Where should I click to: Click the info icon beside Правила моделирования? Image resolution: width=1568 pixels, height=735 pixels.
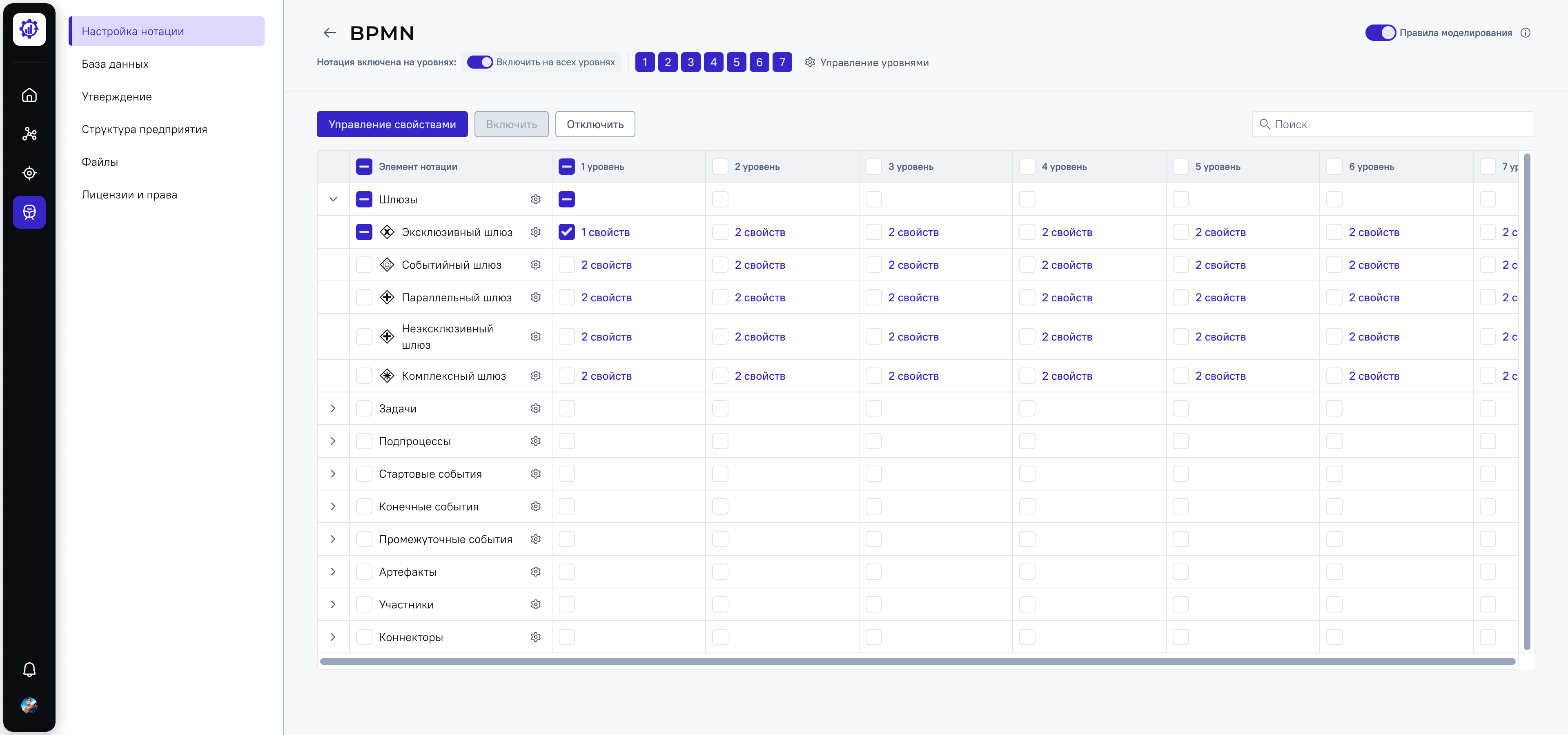click(1526, 33)
